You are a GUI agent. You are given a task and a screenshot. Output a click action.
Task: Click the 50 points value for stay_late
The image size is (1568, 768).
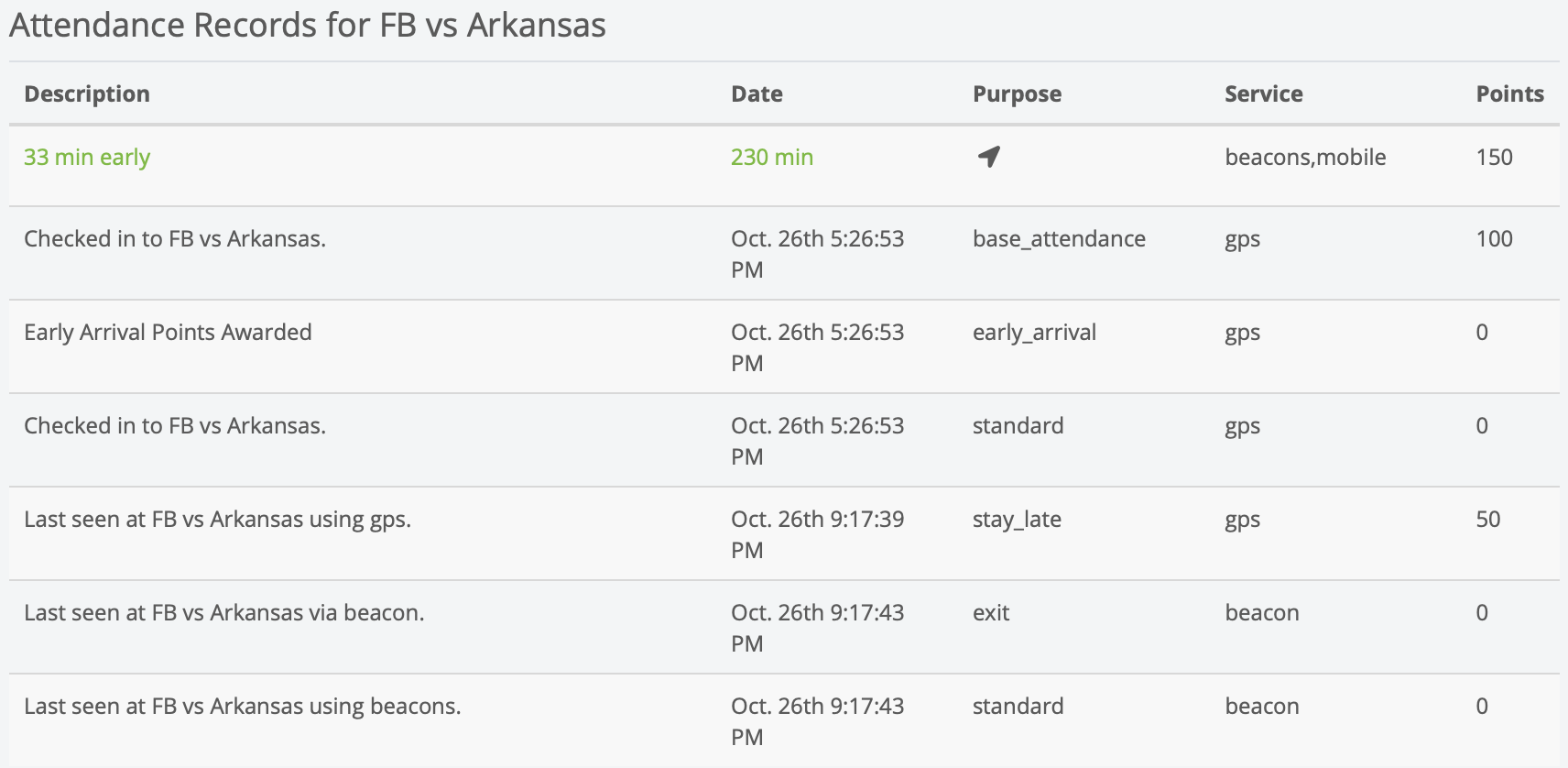[1487, 519]
